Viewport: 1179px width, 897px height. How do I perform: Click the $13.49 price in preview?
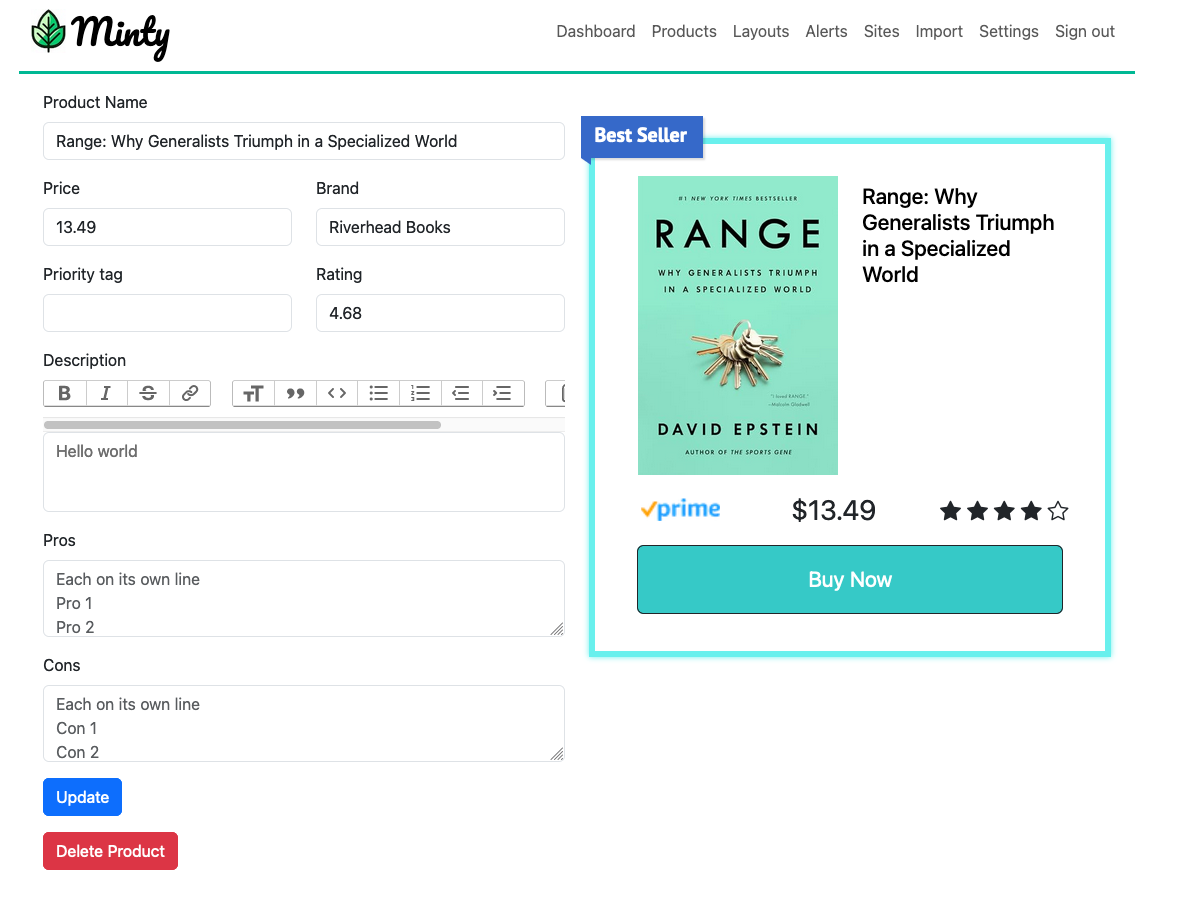833,511
